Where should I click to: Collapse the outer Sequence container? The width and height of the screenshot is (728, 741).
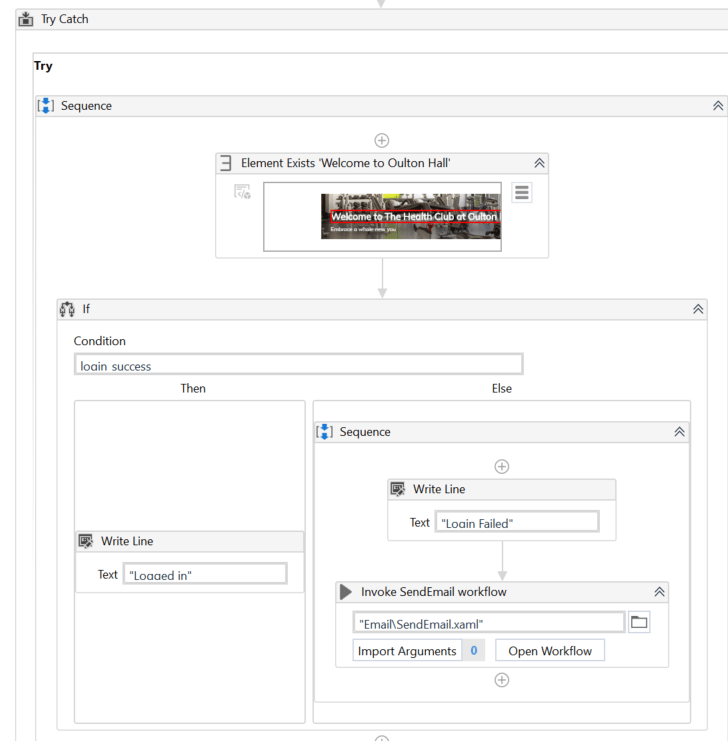pyautogui.click(x=717, y=106)
